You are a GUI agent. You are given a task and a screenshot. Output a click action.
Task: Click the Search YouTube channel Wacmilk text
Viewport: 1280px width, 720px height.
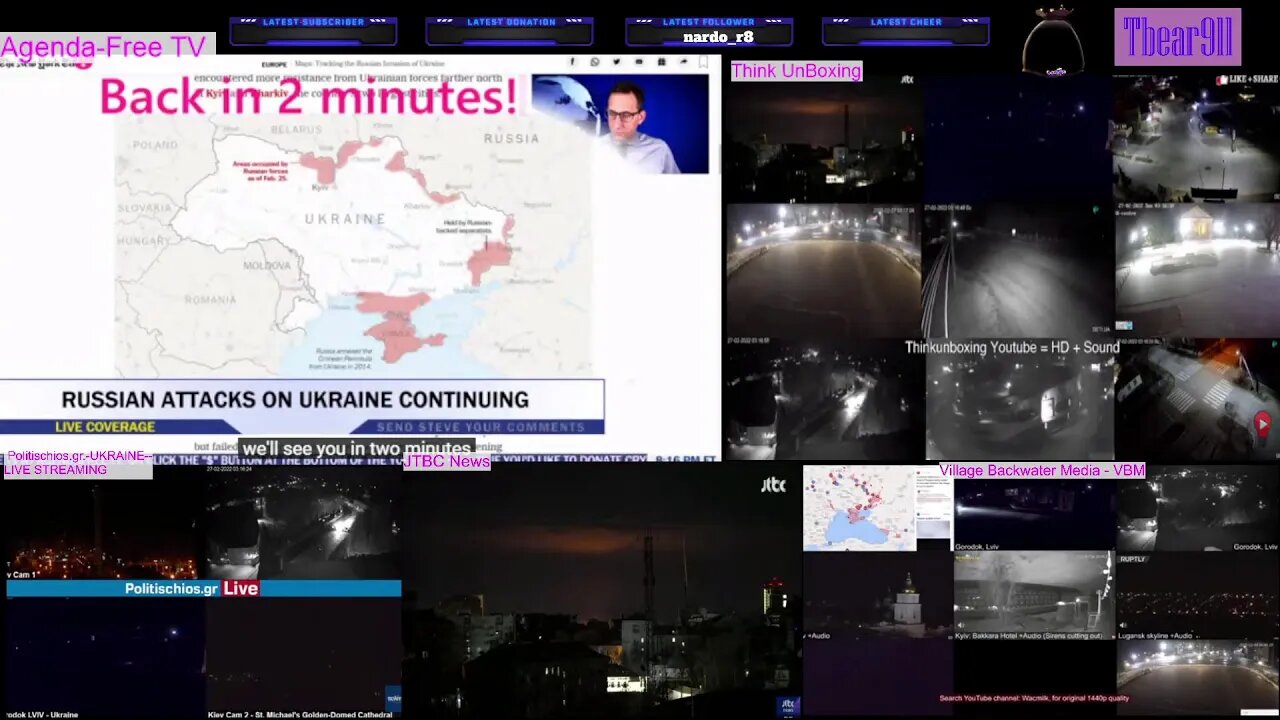click(x=1034, y=699)
